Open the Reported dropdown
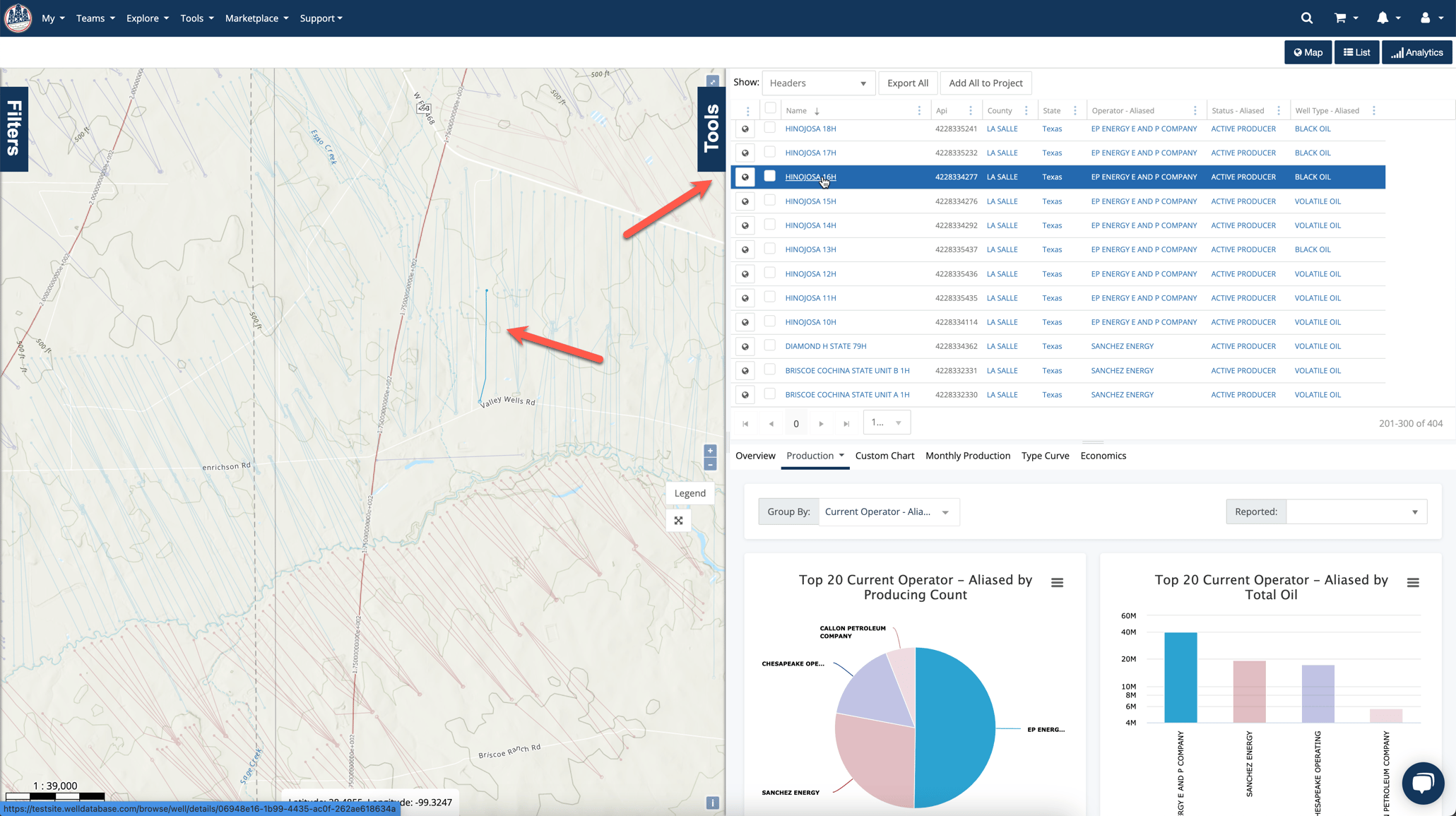The image size is (1456, 816). coord(1356,512)
